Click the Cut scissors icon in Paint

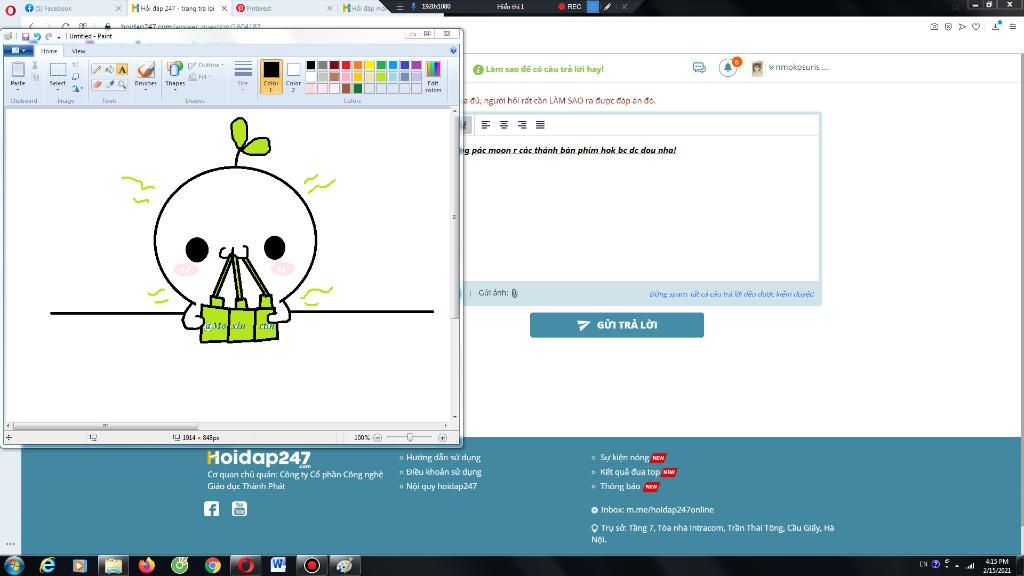35,65
